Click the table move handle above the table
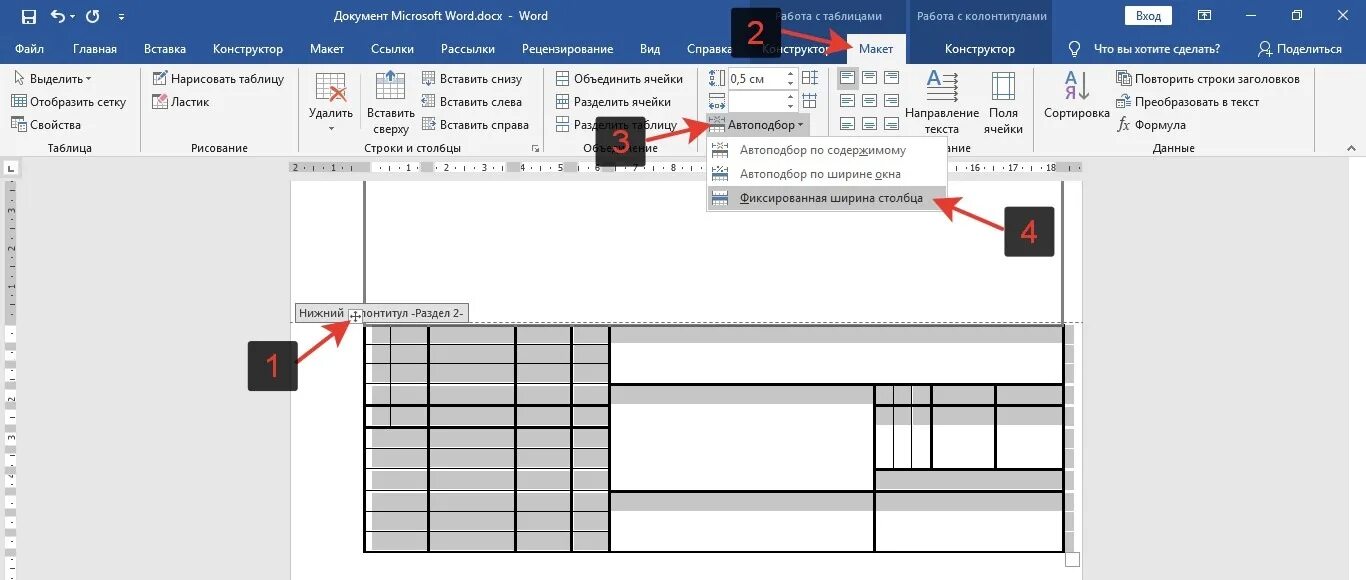The width and height of the screenshot is (1366, 580). click(355, 316)
